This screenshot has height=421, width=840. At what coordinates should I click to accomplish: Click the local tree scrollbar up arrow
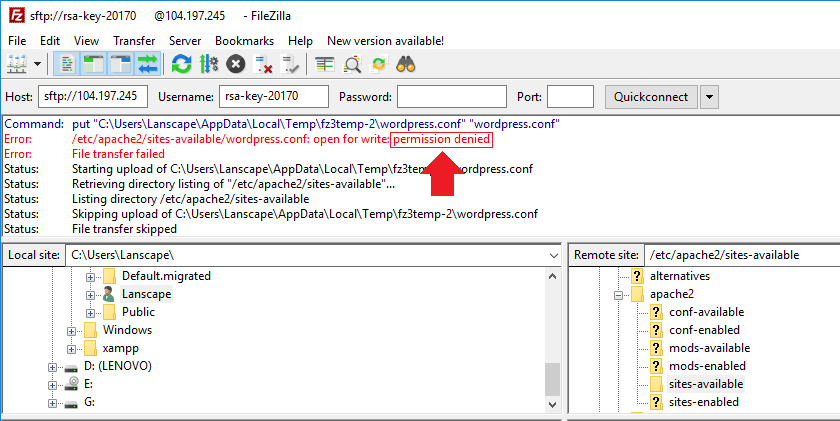[552, 276]
